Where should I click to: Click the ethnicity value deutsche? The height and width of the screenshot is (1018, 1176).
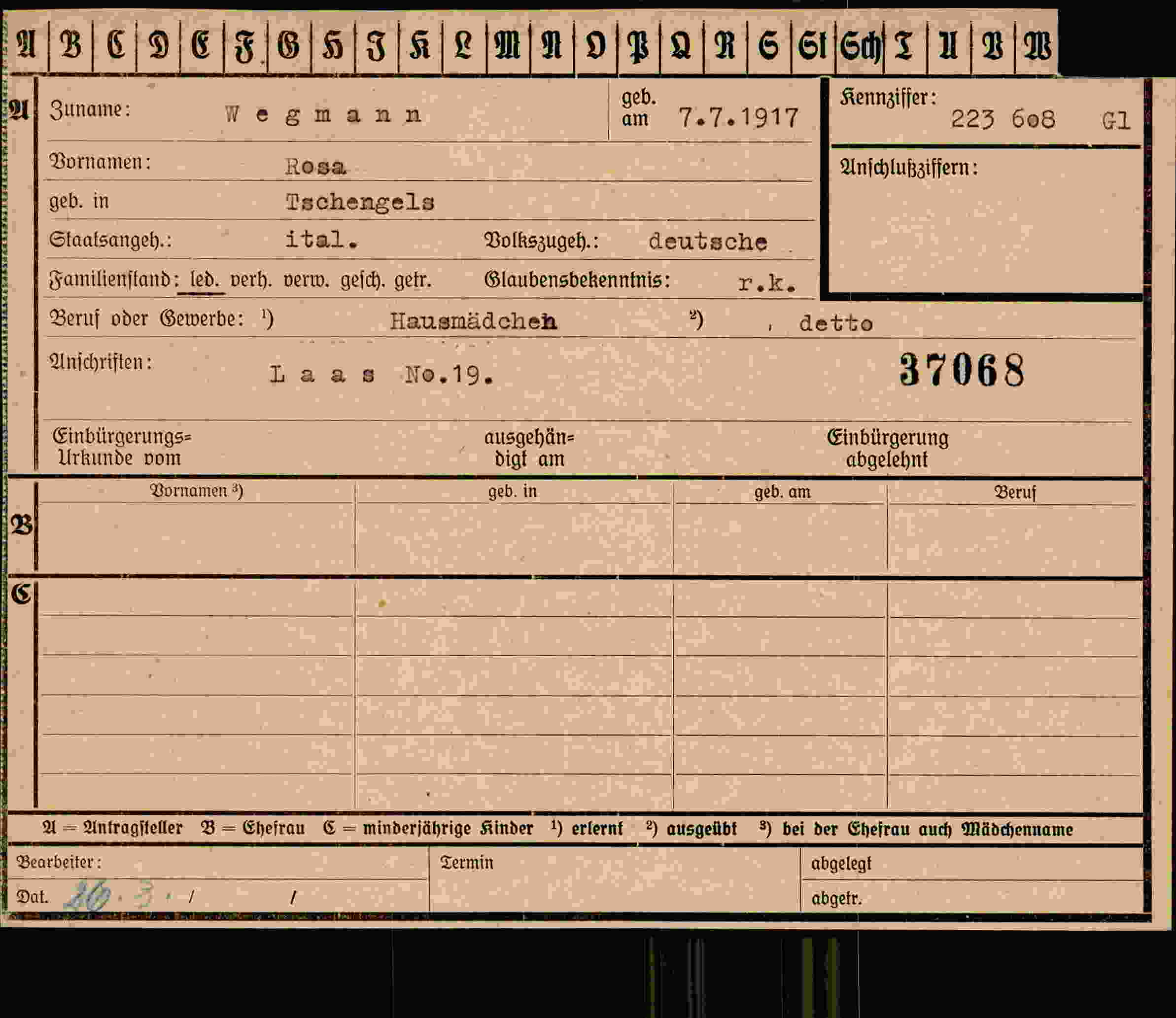click(x=708, y=242)
